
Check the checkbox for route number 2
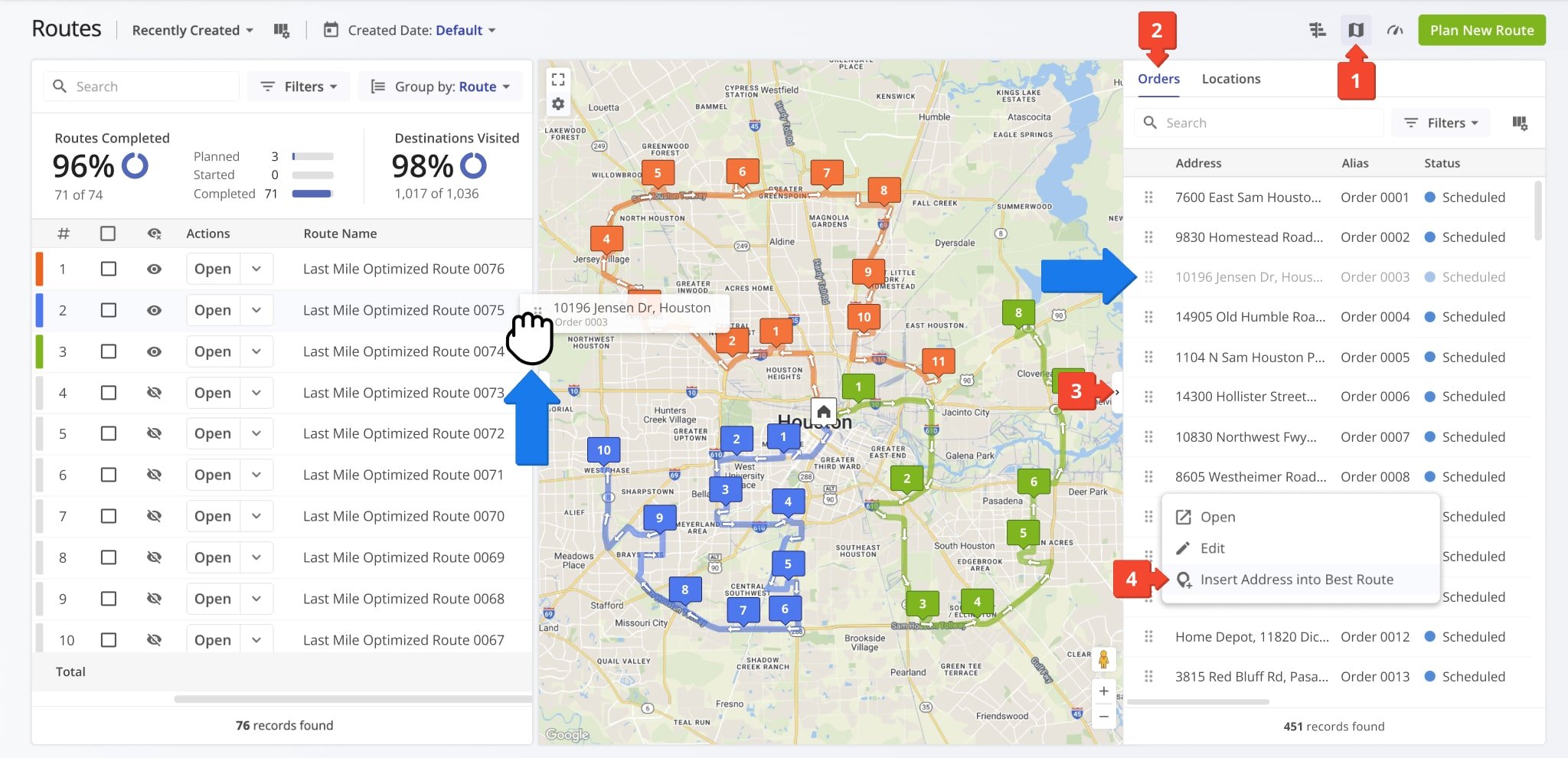point(108,310)
